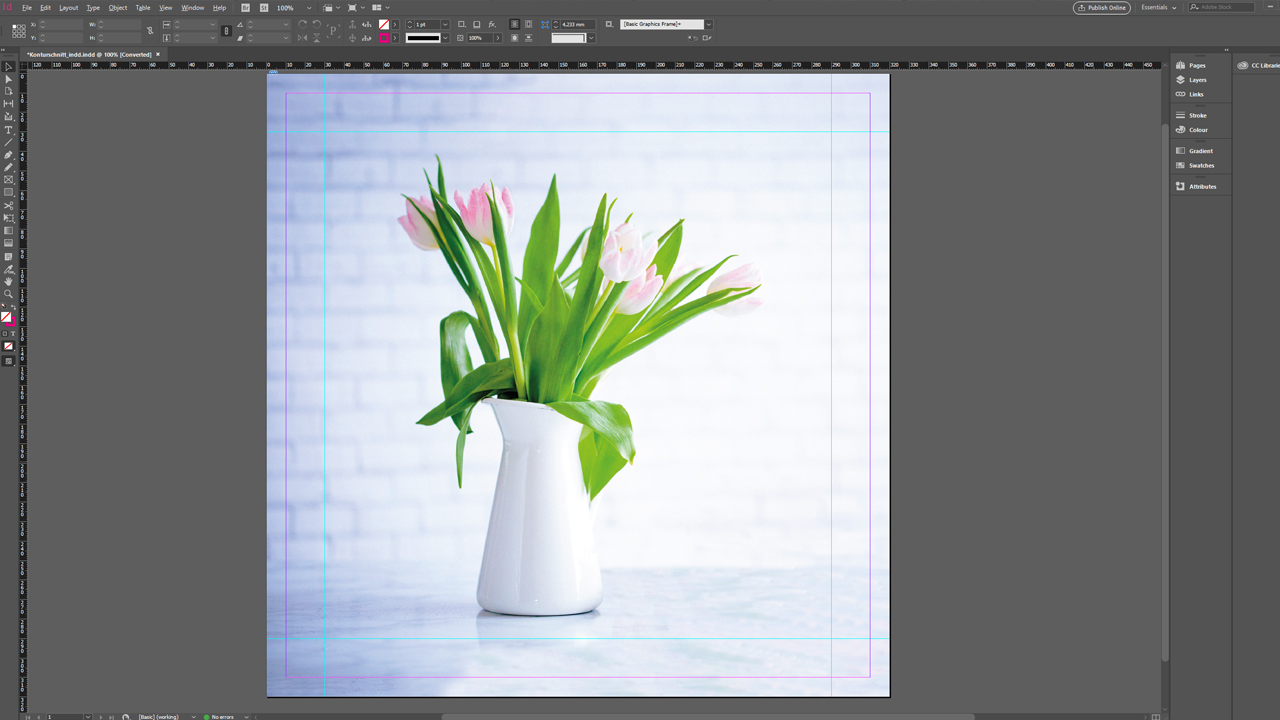Screen dimensions: 1280x720
Task: Select the Eyedropper tool
Action: pos(9,270)
